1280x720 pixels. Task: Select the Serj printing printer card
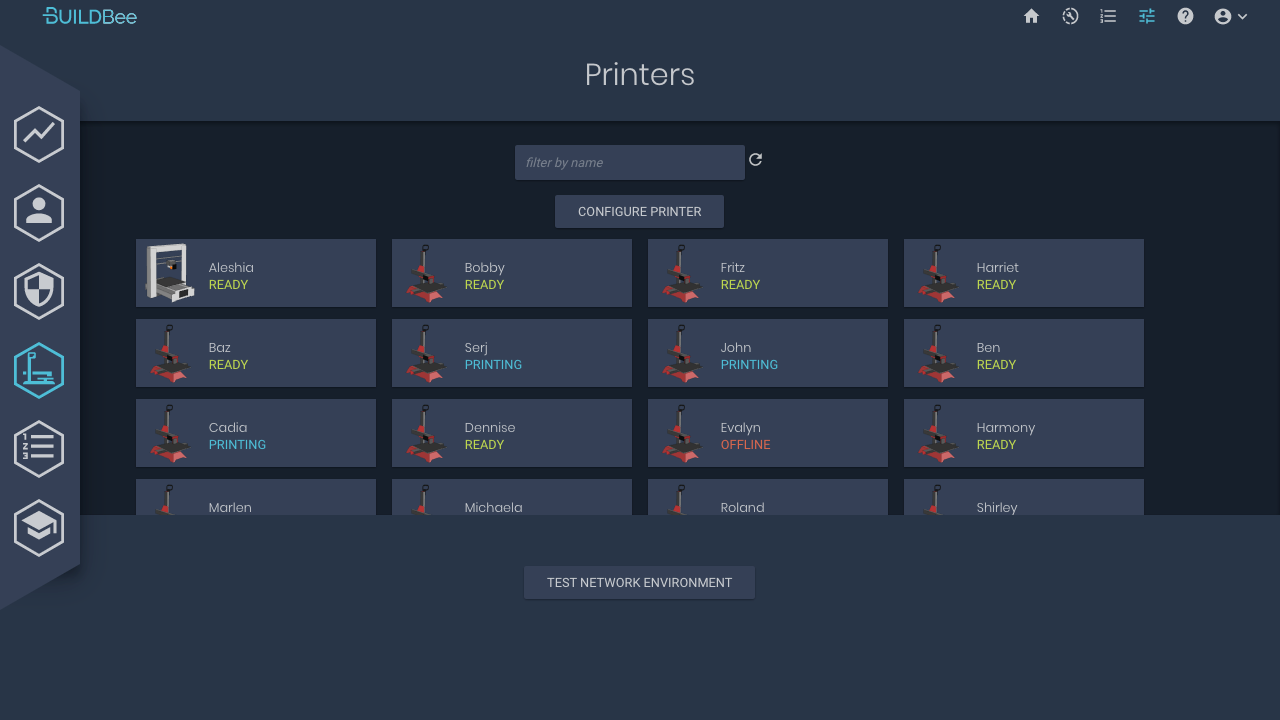click(512, 353)
